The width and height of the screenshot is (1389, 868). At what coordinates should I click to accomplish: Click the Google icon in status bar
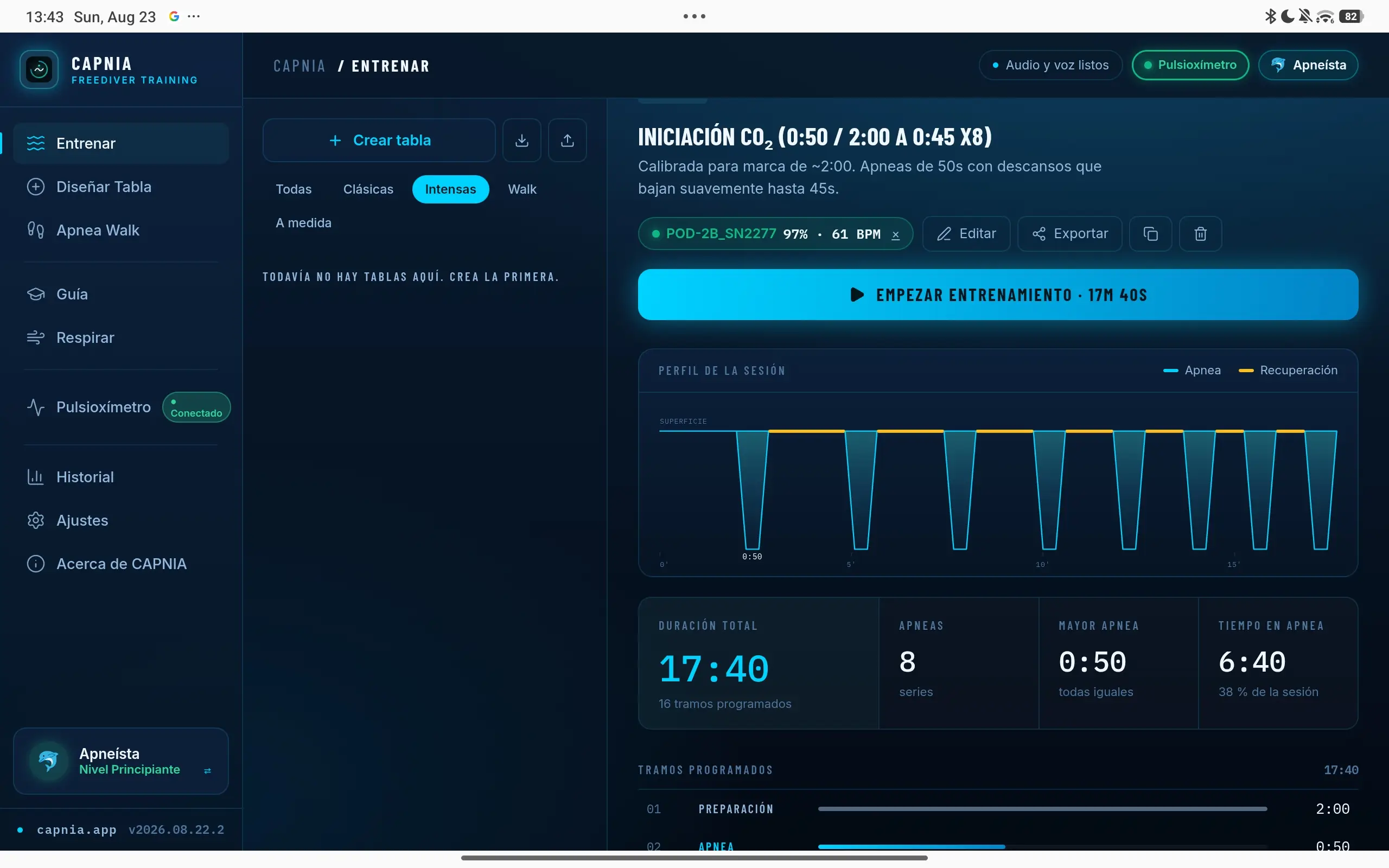coord(174,16)
